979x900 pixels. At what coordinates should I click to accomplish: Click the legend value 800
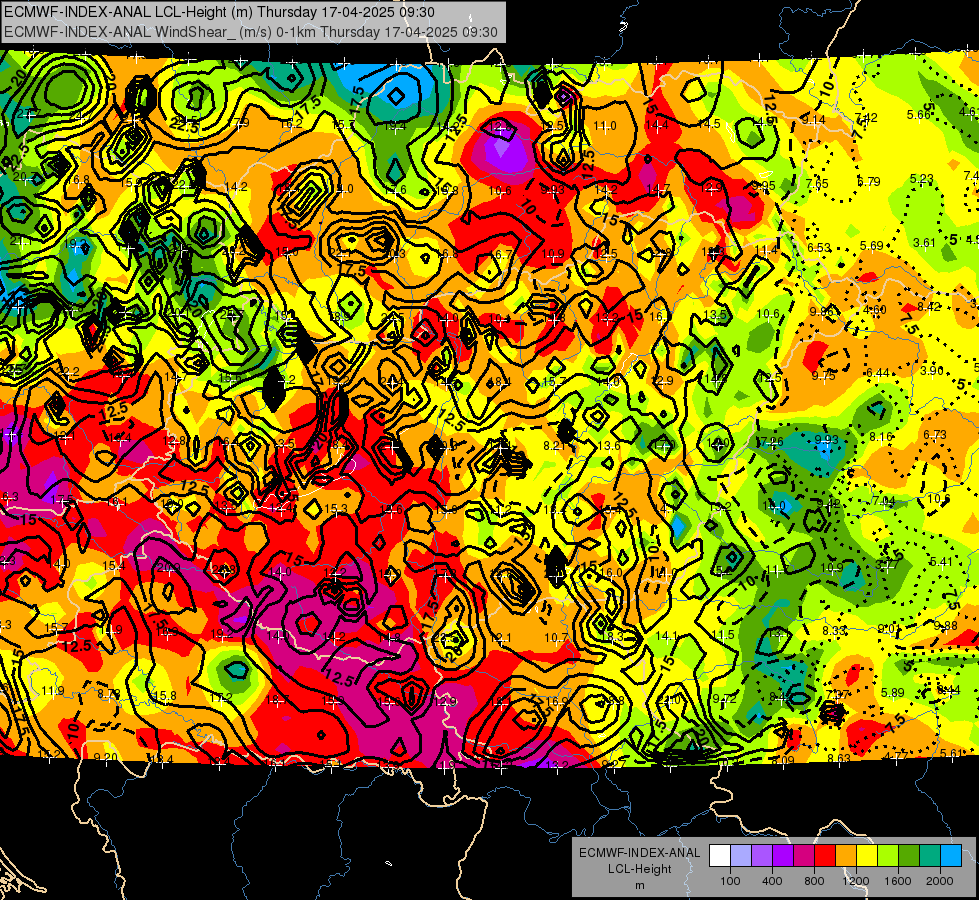point(814,881)
